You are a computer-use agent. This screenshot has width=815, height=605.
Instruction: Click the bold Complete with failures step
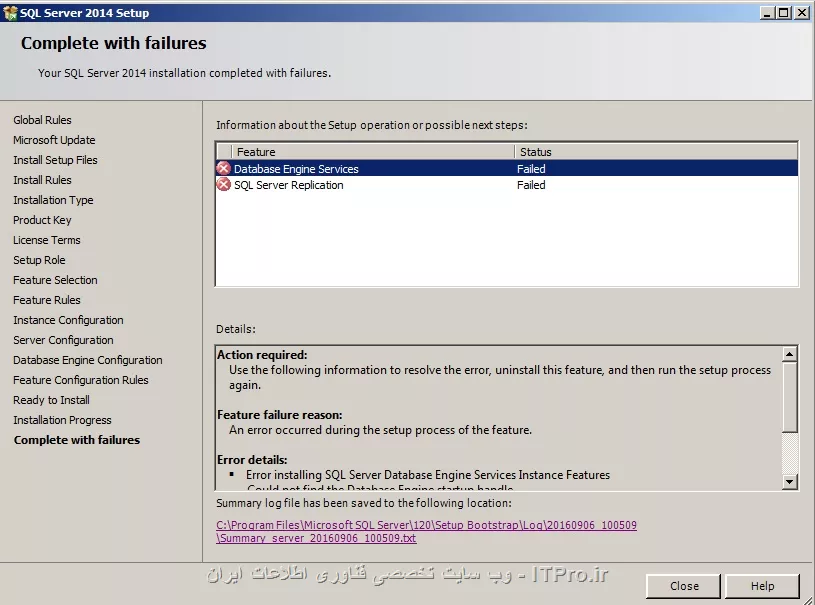(x=76, y=440)
